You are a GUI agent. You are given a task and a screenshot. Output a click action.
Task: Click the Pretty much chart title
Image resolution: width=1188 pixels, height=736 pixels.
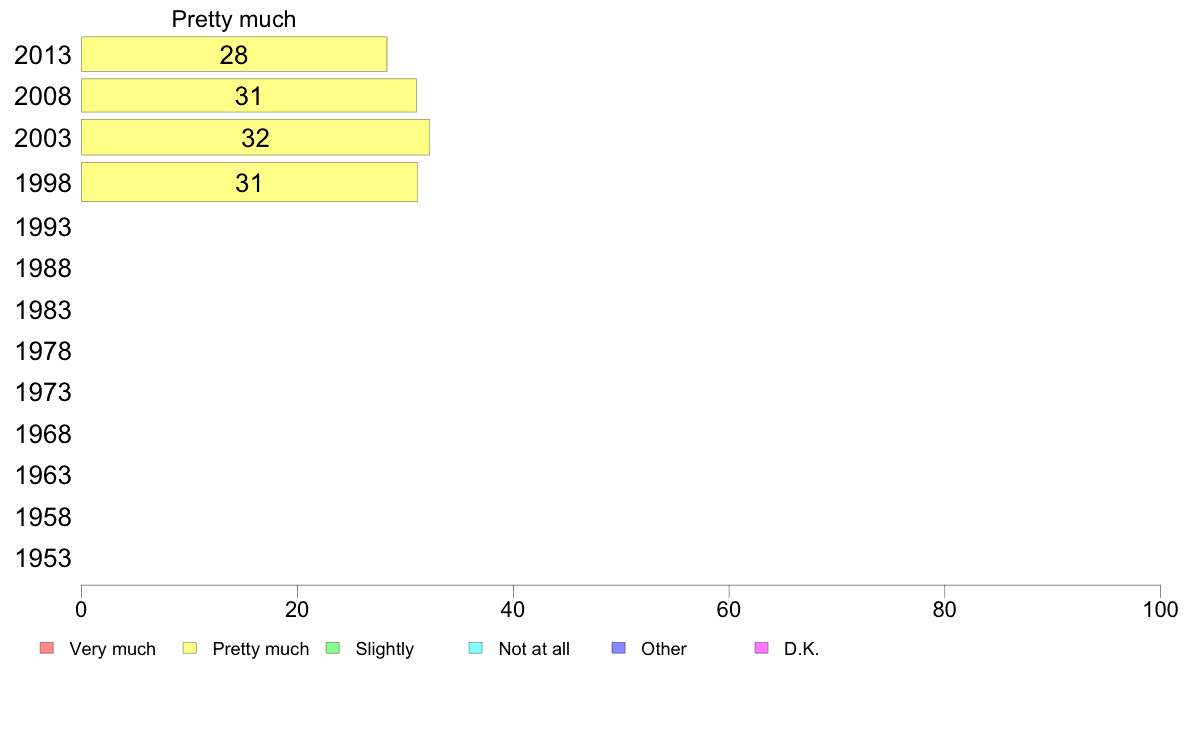click(233, 20)
